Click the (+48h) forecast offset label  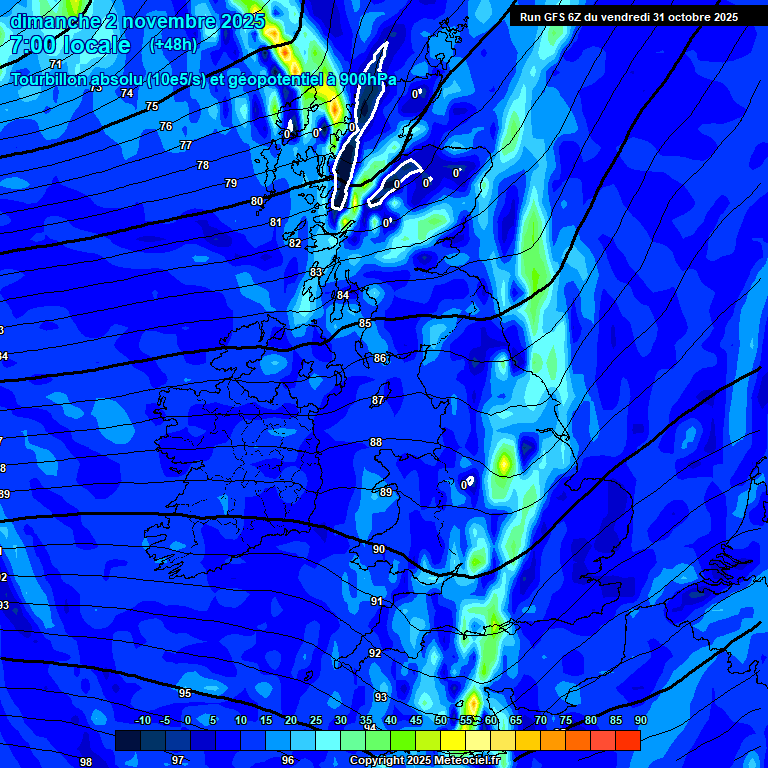[173, 45]
